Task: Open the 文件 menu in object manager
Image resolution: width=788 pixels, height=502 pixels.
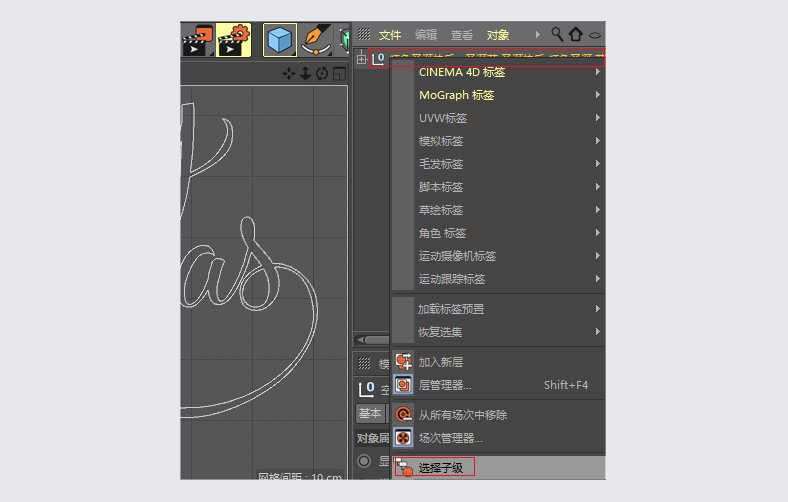Action: point(389,35)
